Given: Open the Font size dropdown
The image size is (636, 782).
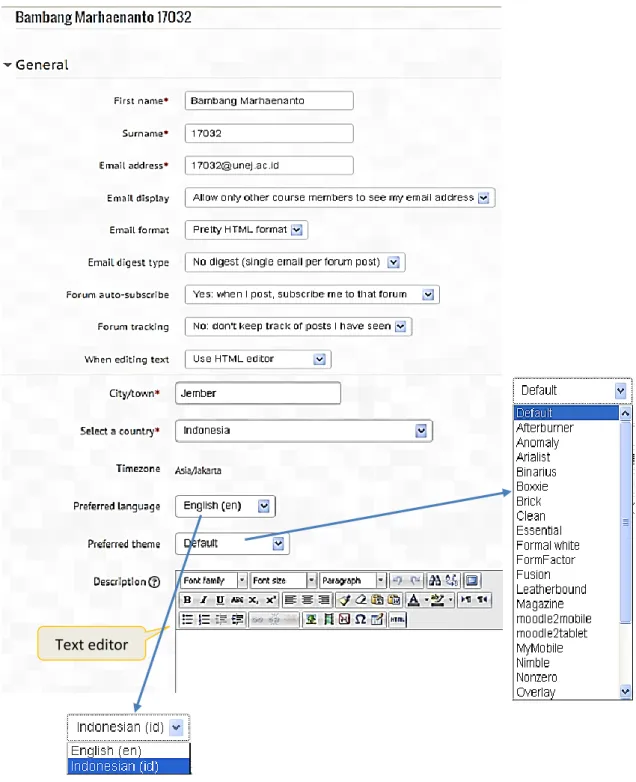Looking at the screenshot, I should tap(283, 581).
